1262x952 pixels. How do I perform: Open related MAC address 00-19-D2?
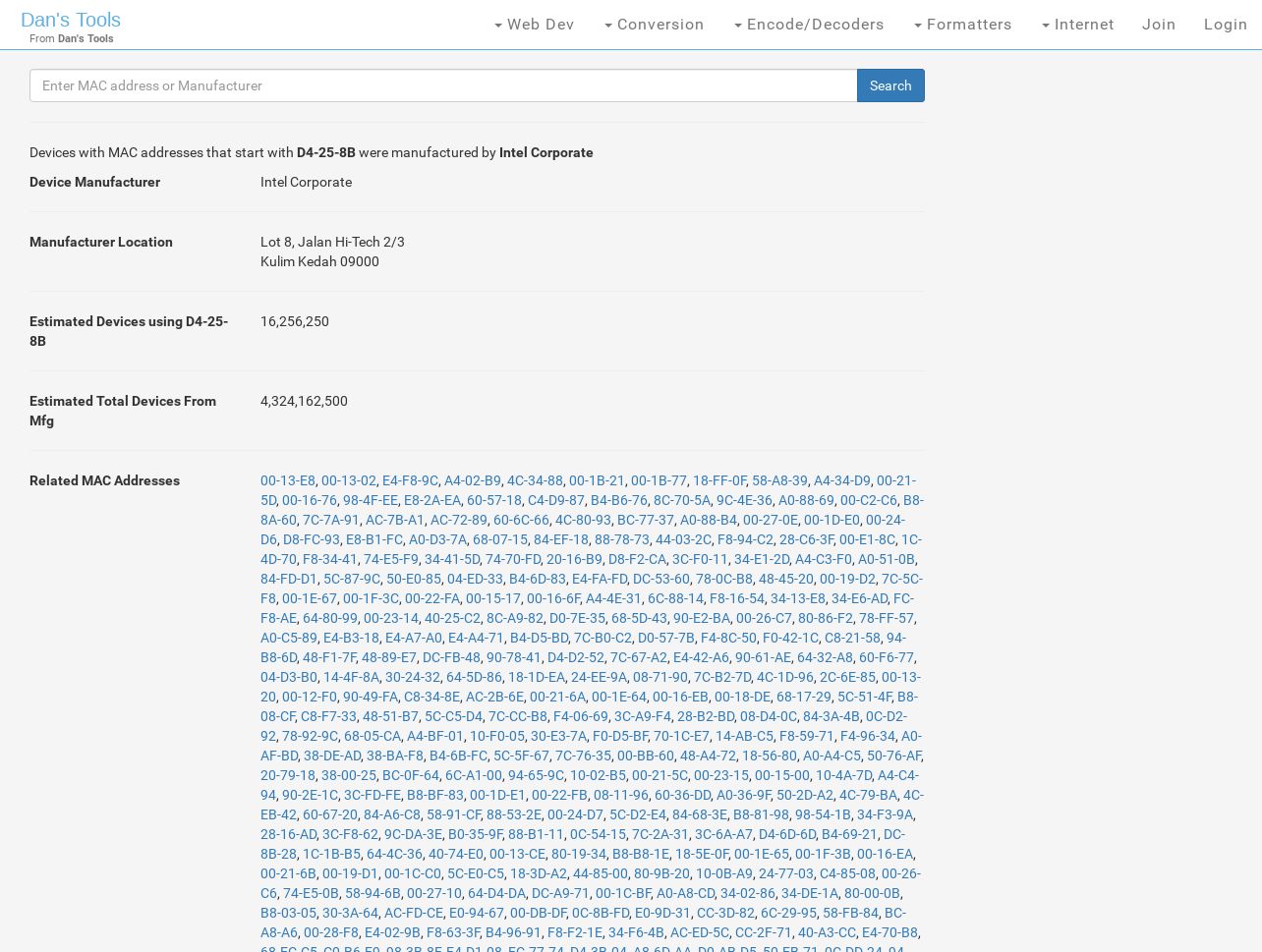click(847, 579)
